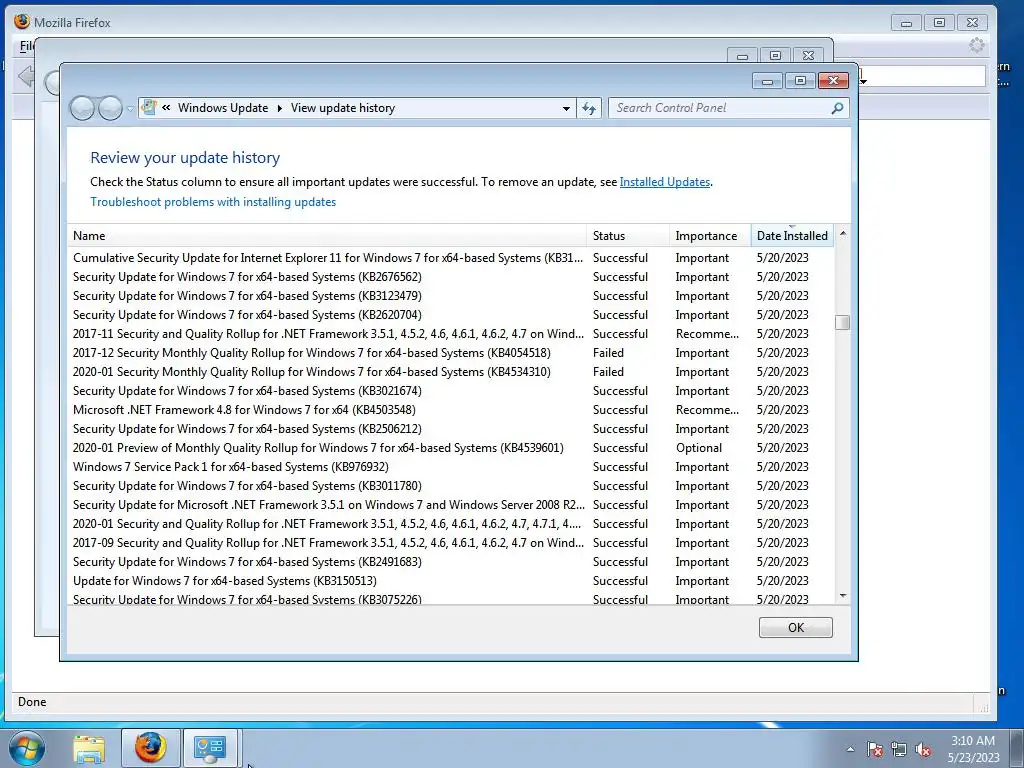The width and height of the screenshot is (1024, 768).
Task: Select the failed KB4054518 rollup row
Action: [x=451, y=353]
